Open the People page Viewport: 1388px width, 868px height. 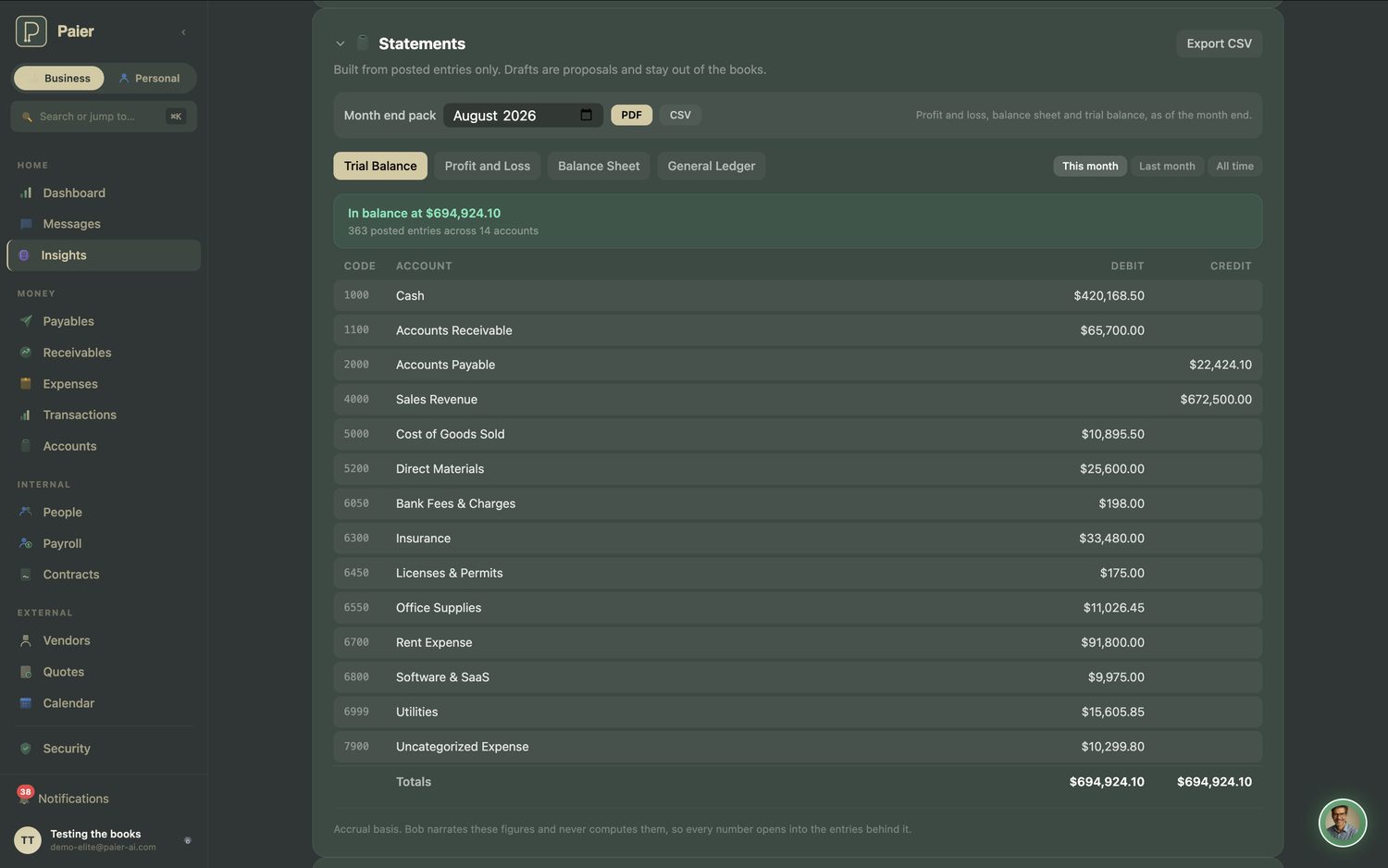[104, 512]
